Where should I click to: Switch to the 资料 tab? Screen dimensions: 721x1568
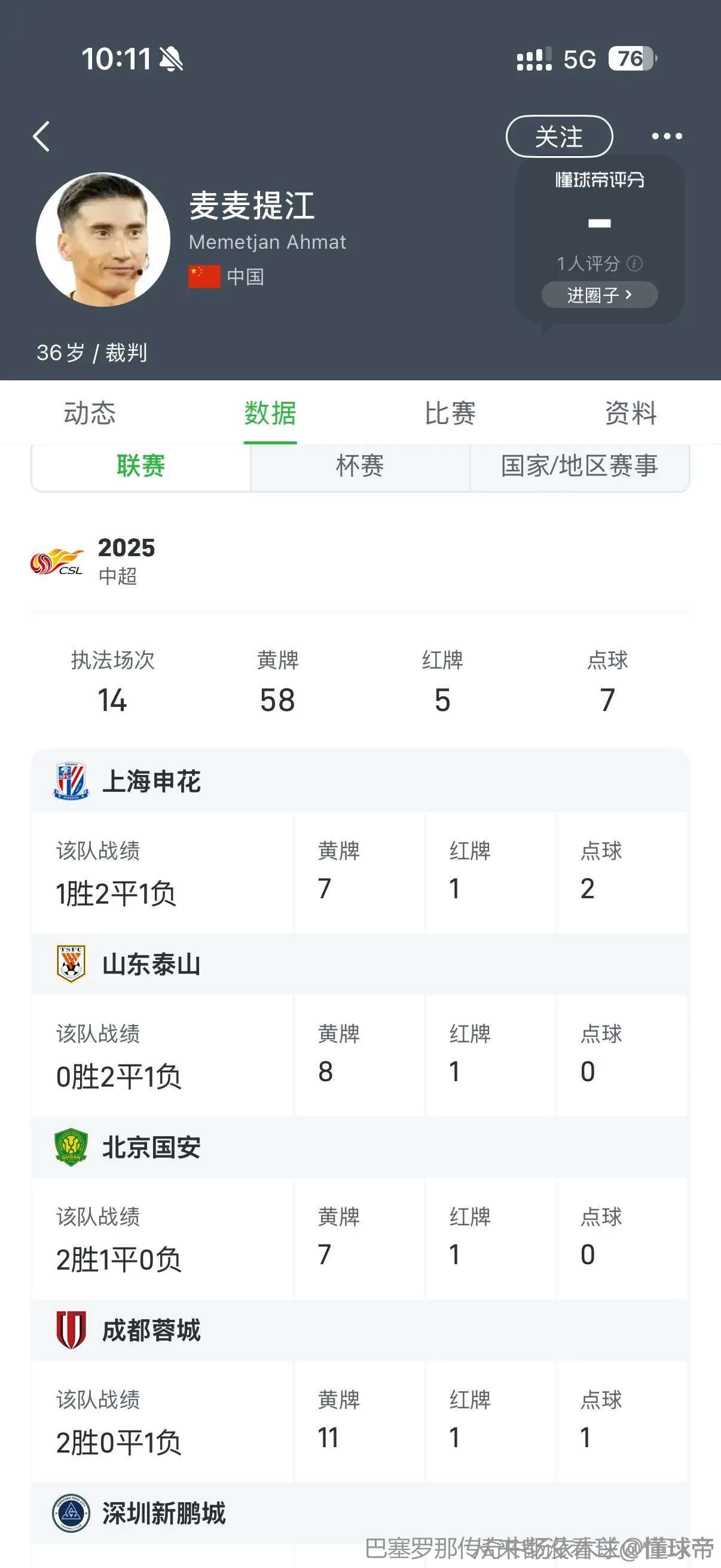630,413
